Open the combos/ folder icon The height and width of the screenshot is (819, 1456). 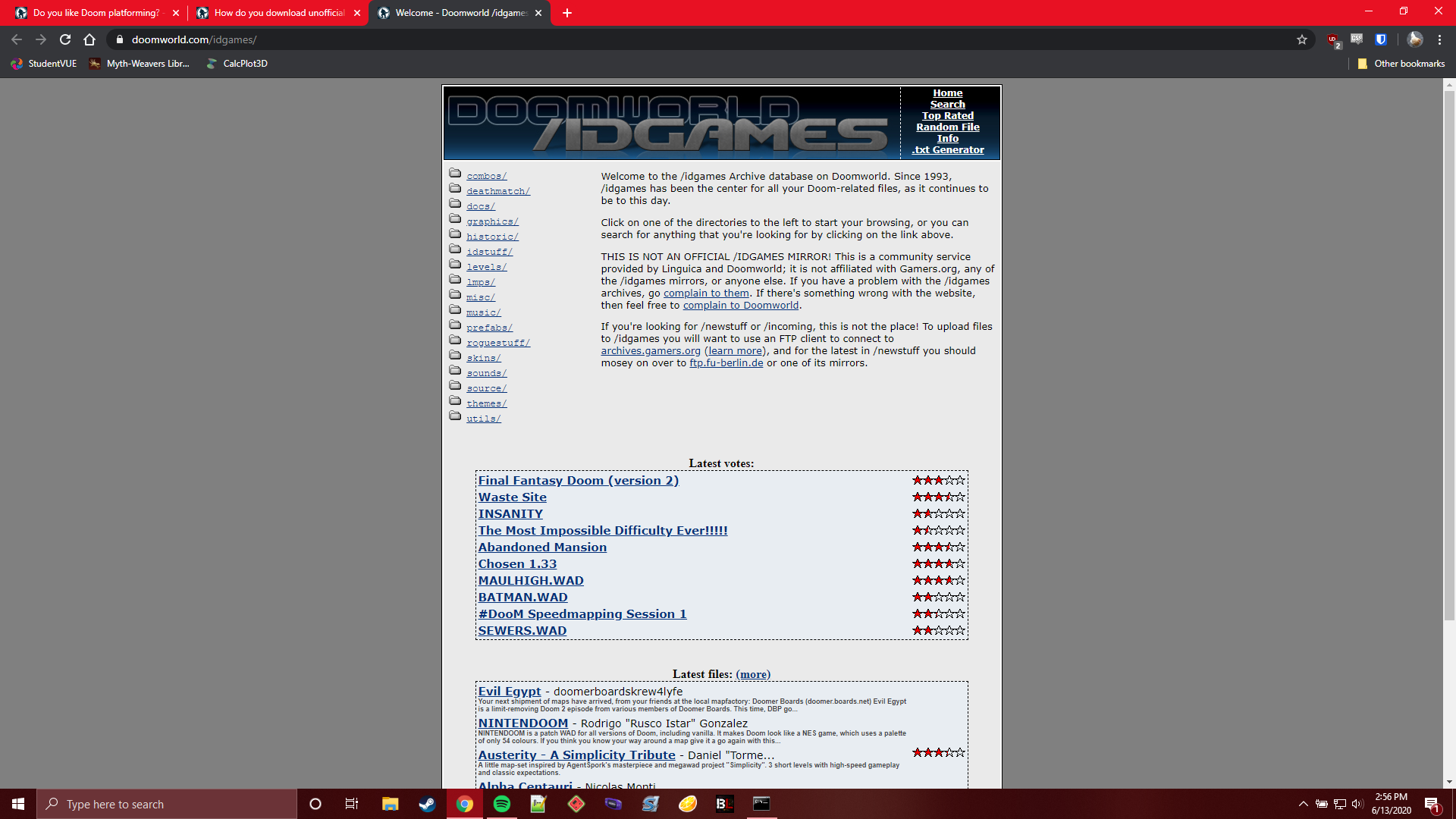click(455, 174)
